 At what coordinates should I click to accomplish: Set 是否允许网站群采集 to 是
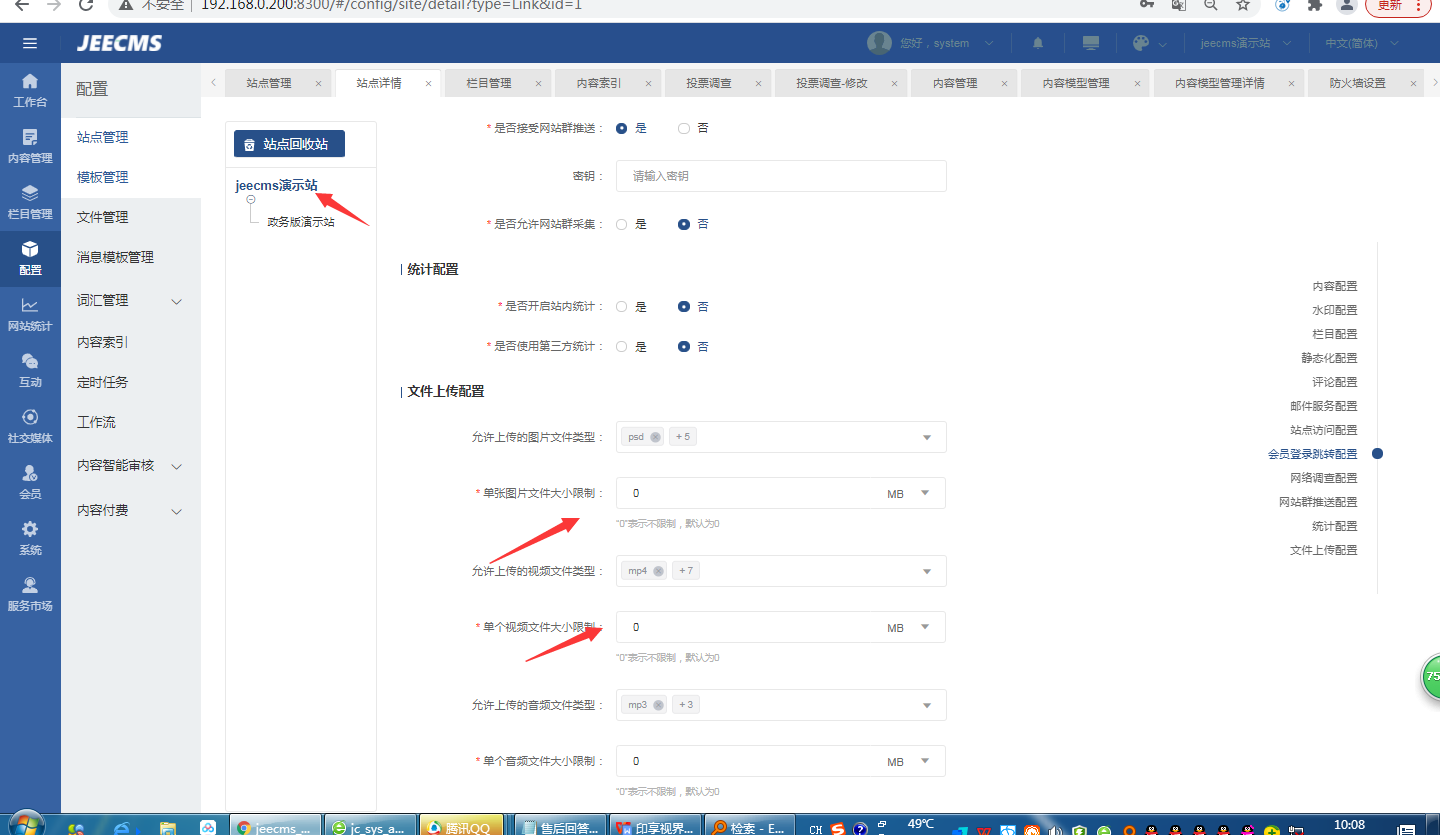622,224
